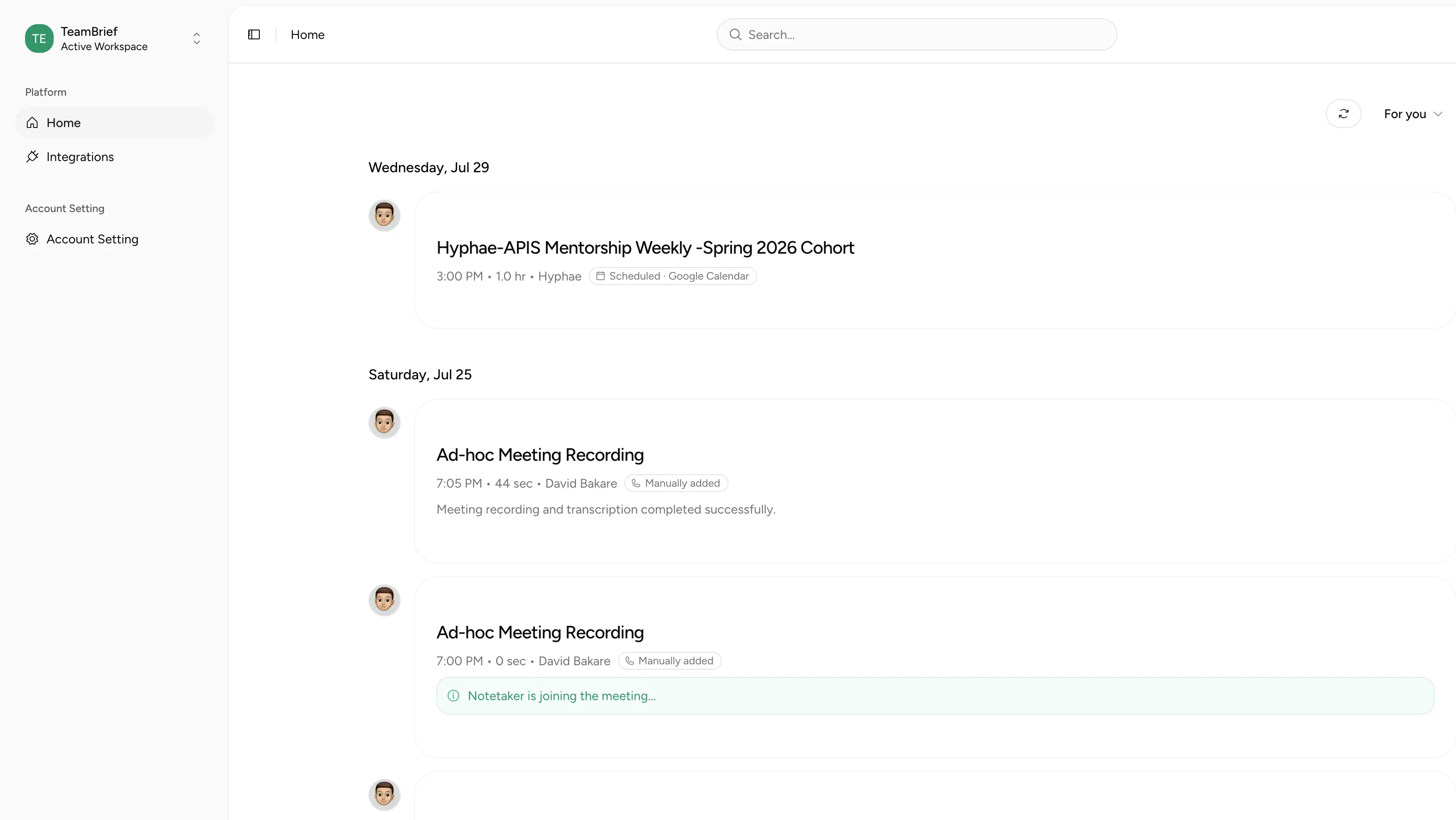Screen dimensions: 1456x820
Task: Click avatar beside 7:00 PM recording
Action: point(385,600)
